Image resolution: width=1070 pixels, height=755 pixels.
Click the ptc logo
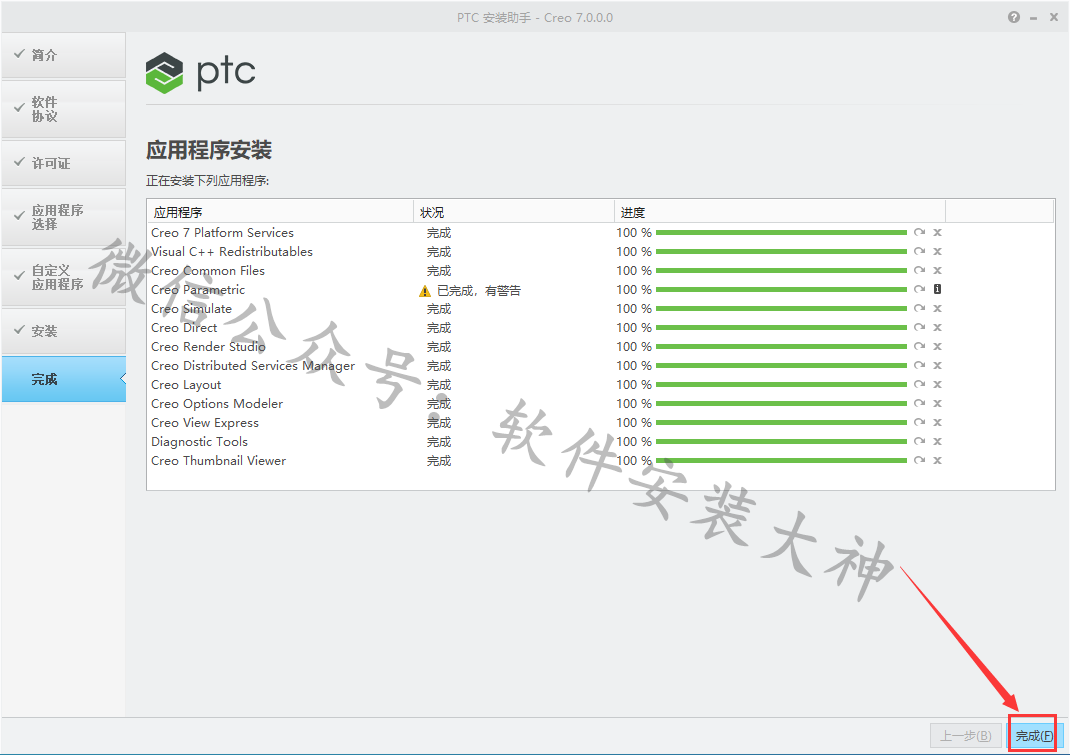(x=201, y=72)
